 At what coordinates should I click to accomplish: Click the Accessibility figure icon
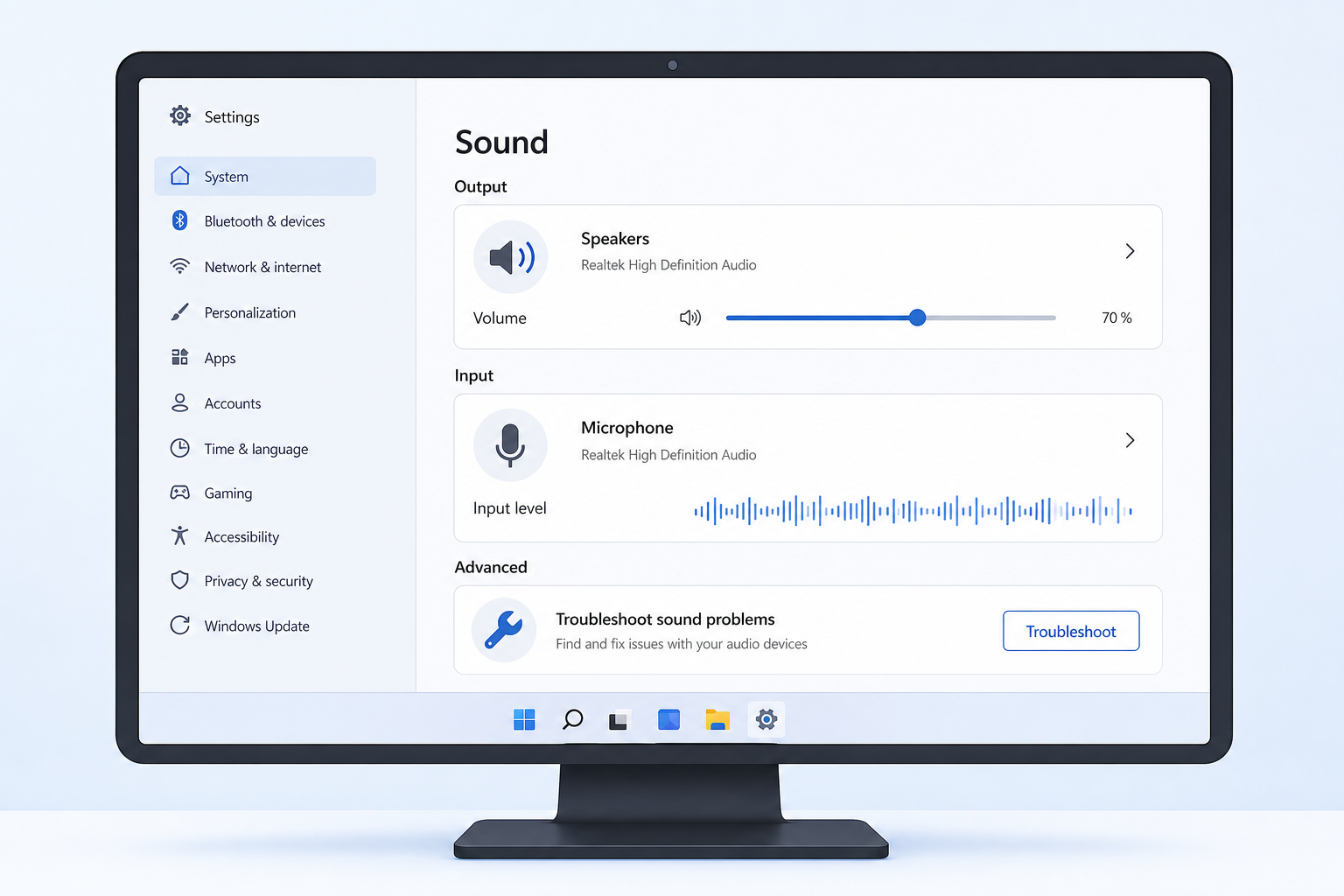pyautogui.click(x=180, y=535)
